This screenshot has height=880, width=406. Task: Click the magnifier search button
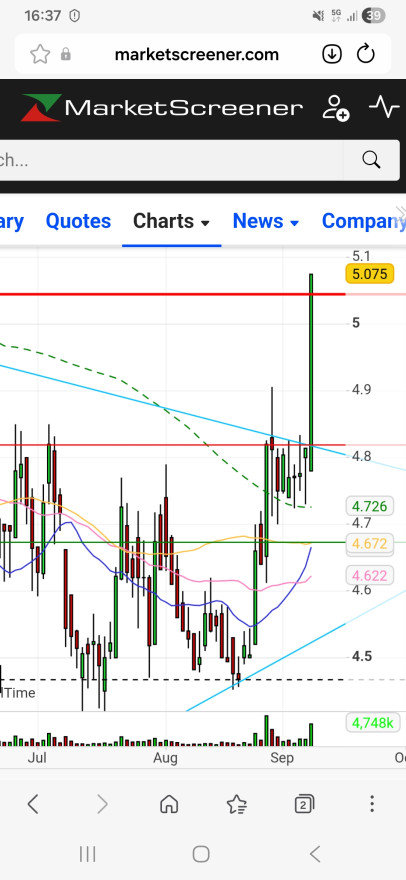[x=371, y=160]
